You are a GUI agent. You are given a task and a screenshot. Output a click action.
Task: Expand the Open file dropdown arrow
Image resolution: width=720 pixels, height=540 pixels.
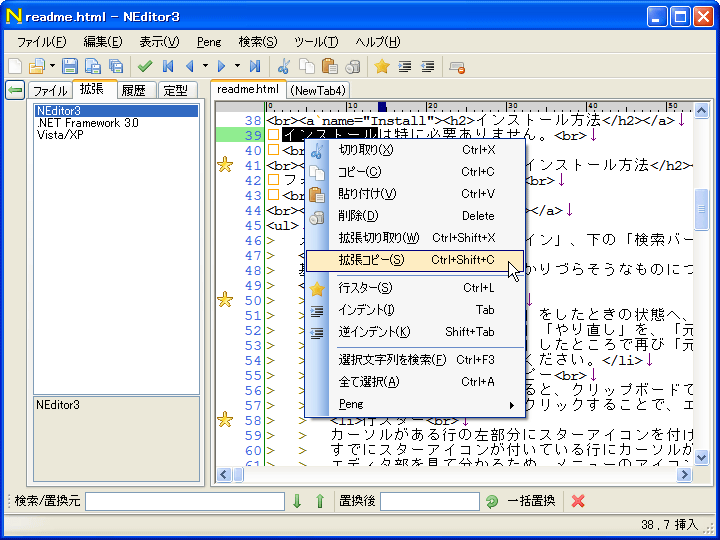(x=52, y=67)
